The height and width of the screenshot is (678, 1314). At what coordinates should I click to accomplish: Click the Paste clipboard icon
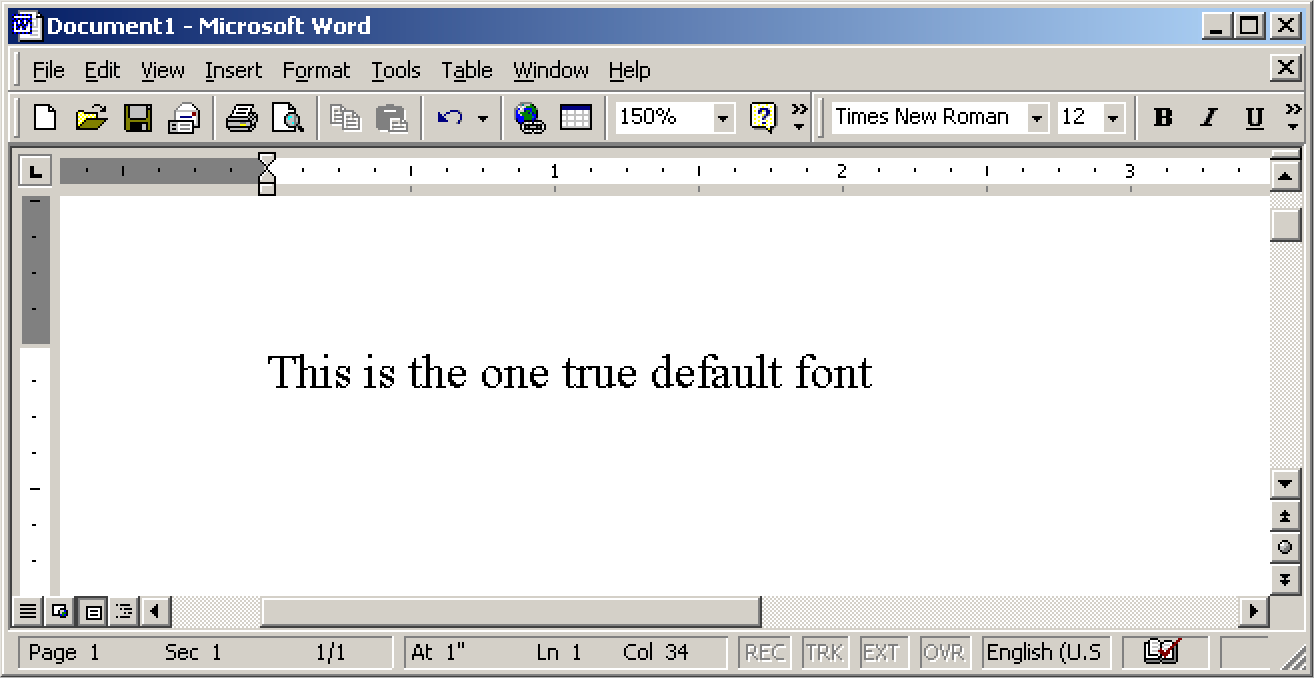click(391, 118)
